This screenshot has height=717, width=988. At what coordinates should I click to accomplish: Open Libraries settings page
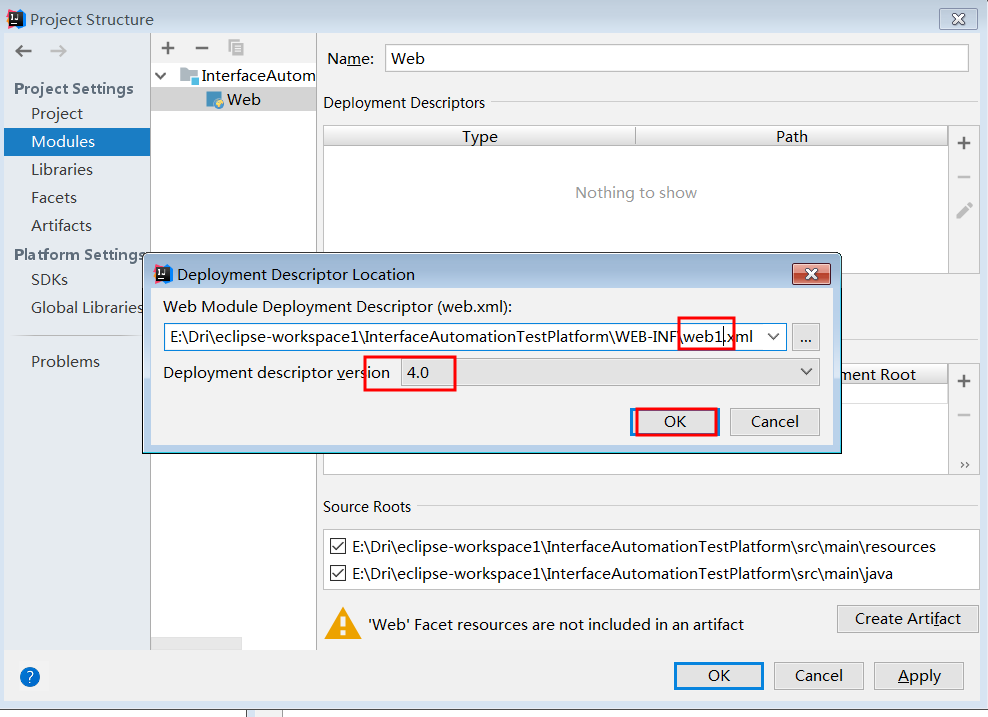62,169
